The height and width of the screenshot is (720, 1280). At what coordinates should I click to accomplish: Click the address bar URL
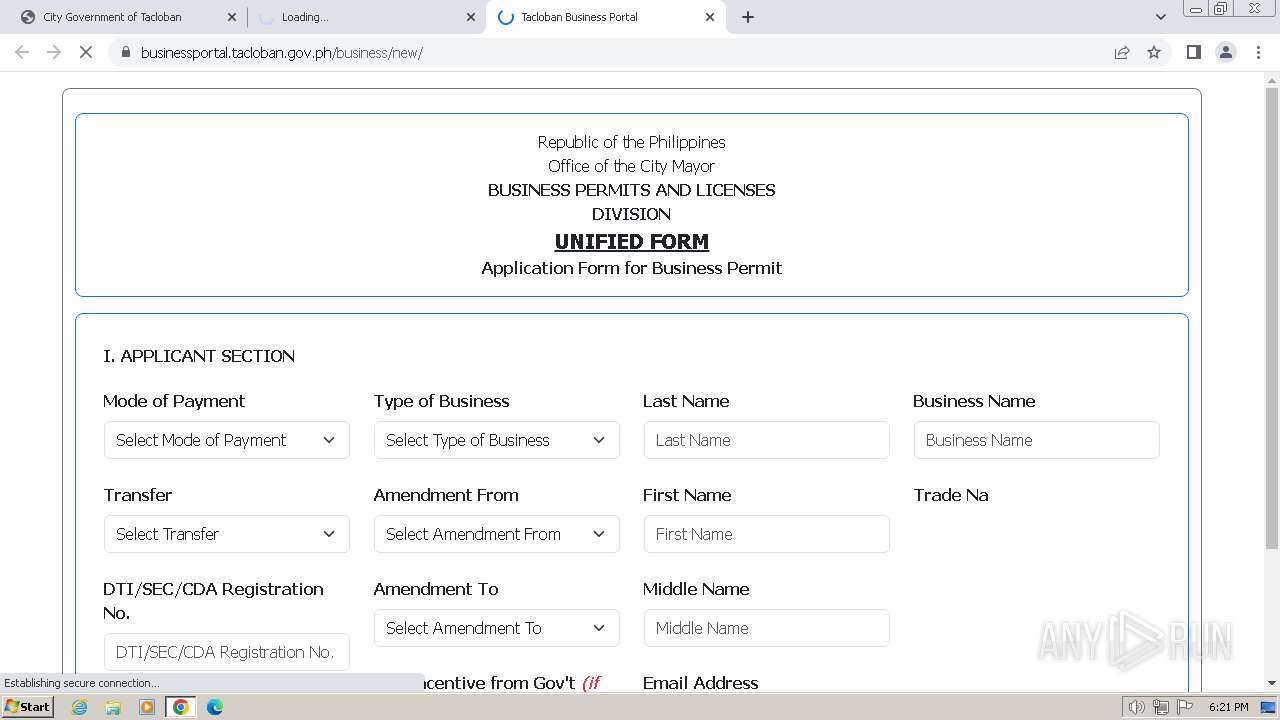(282, 52)
